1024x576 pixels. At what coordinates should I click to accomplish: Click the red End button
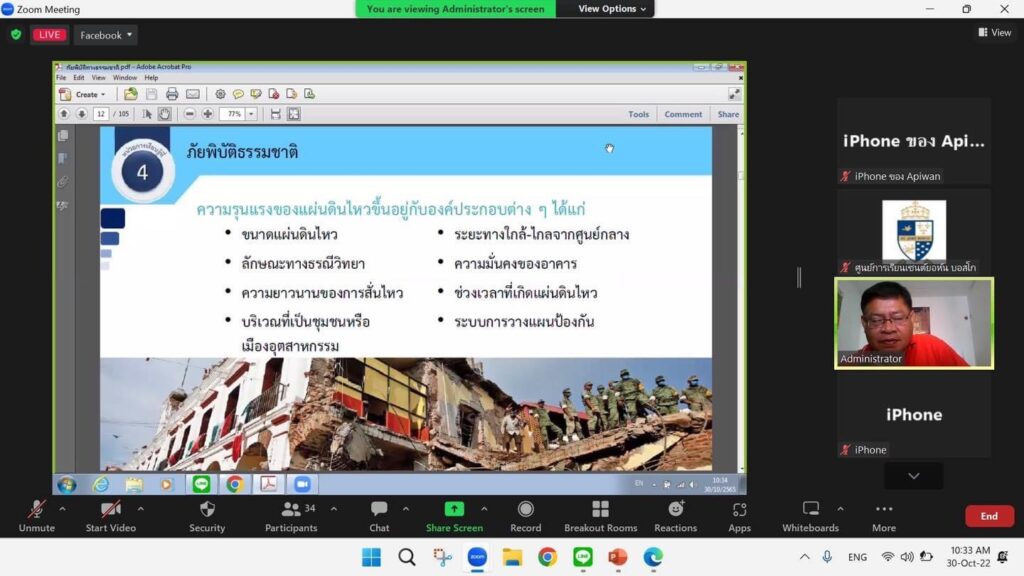tap(988, 516)
